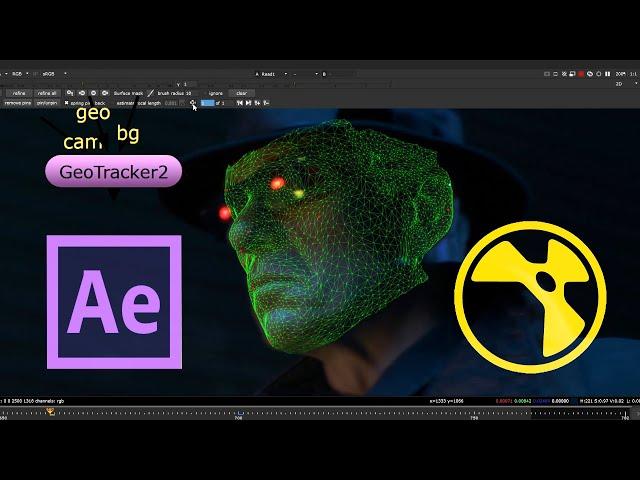The height and width of the screenshot is (480, 640).
Task: Click the circle icon with left arrow
Action: (82, 93)
